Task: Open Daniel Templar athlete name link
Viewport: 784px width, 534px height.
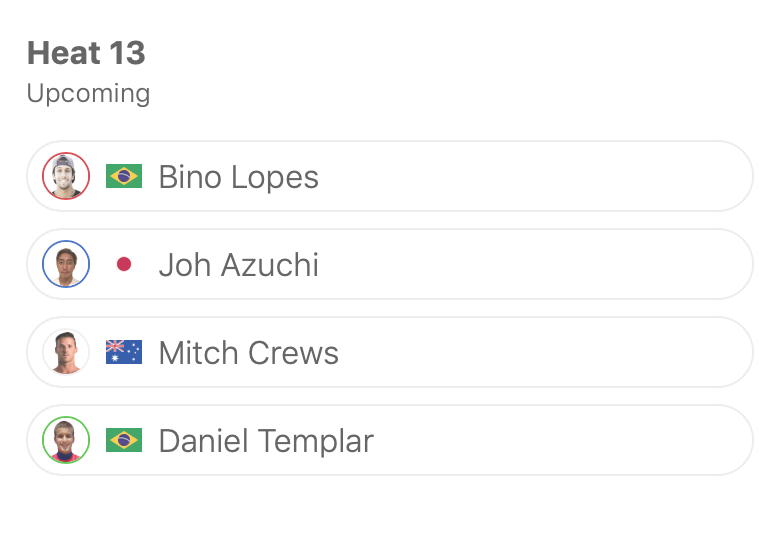Action: pyautogui.click(x=266, y=441)
